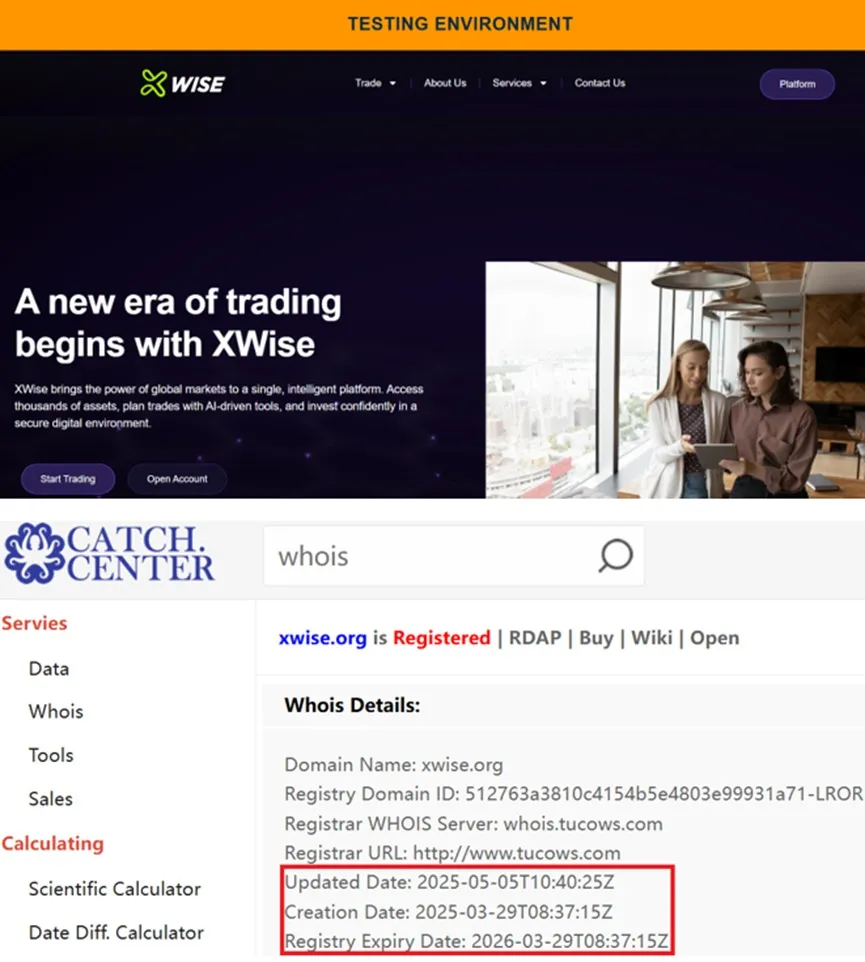Viewport: 865px width, 962px height.
Task: Click the Open link beside Wiki
Action: pos(715,638)
